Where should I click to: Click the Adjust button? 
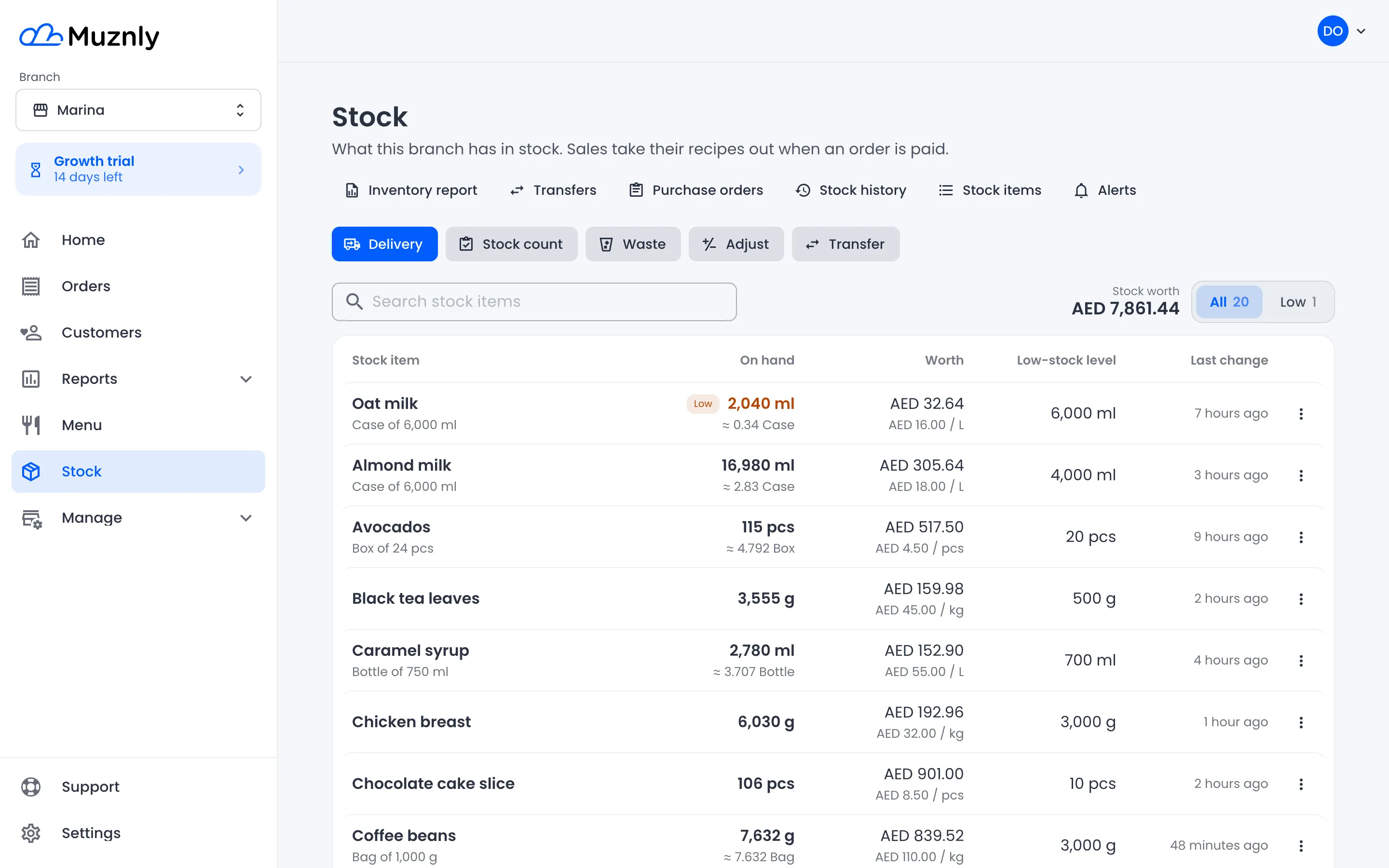[x=736, y=244]
